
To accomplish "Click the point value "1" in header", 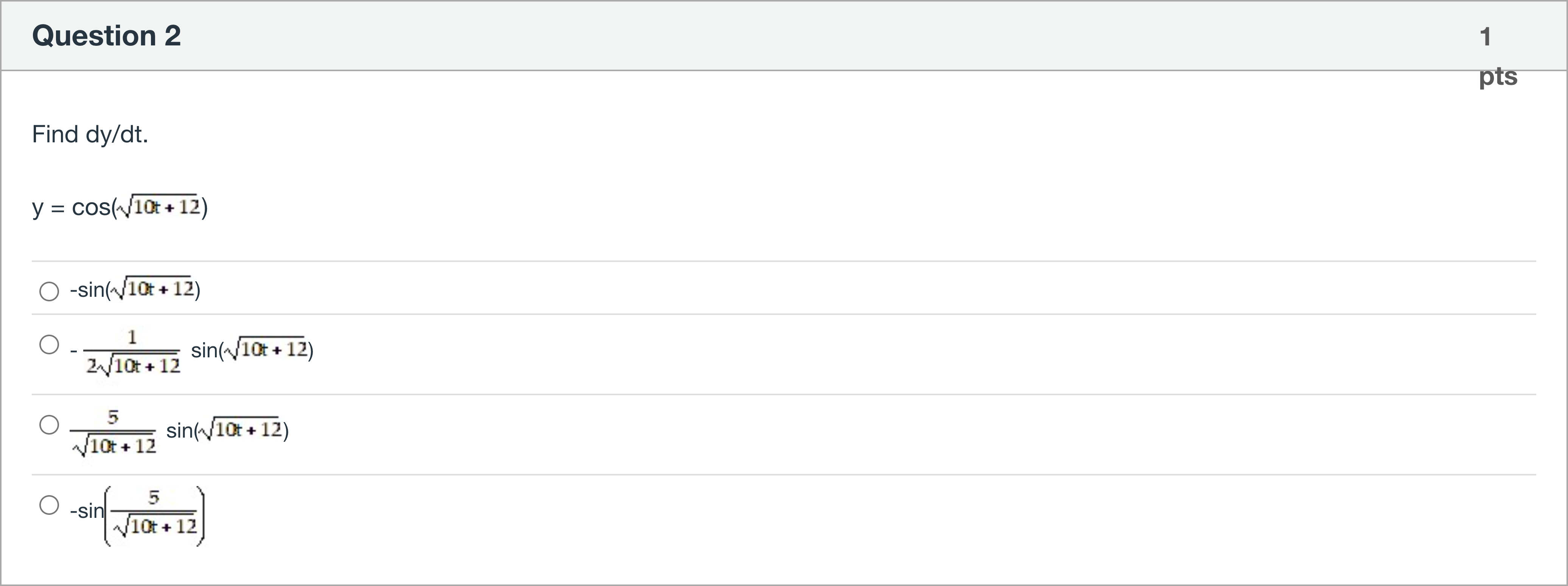I will 1485,37.
